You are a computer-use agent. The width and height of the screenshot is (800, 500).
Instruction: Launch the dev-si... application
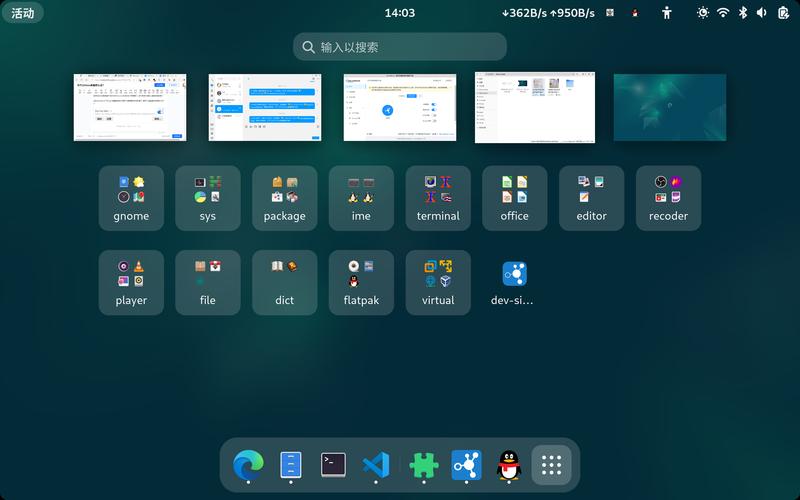[x=515, y=283]
